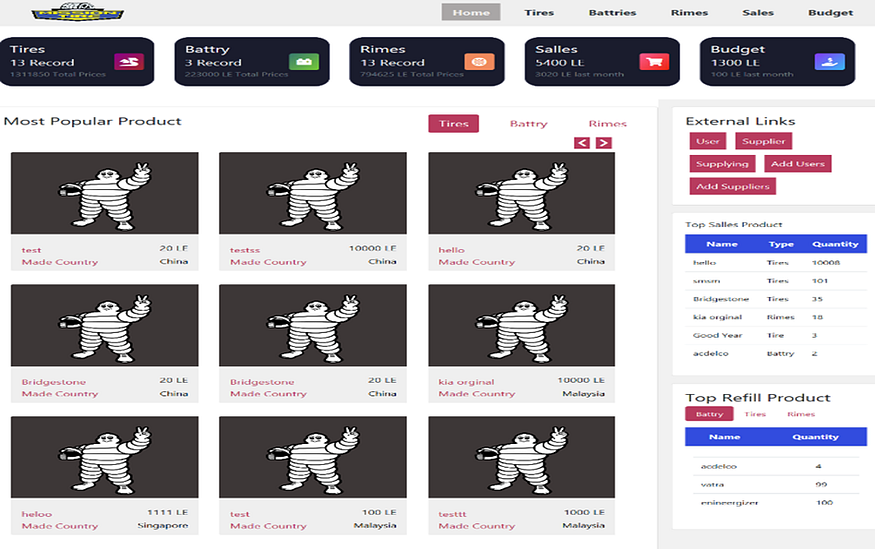Image resolution: width=875 pixels, height=549 pixels.
Task: Click the User external link button
Action: pos(708,141)
